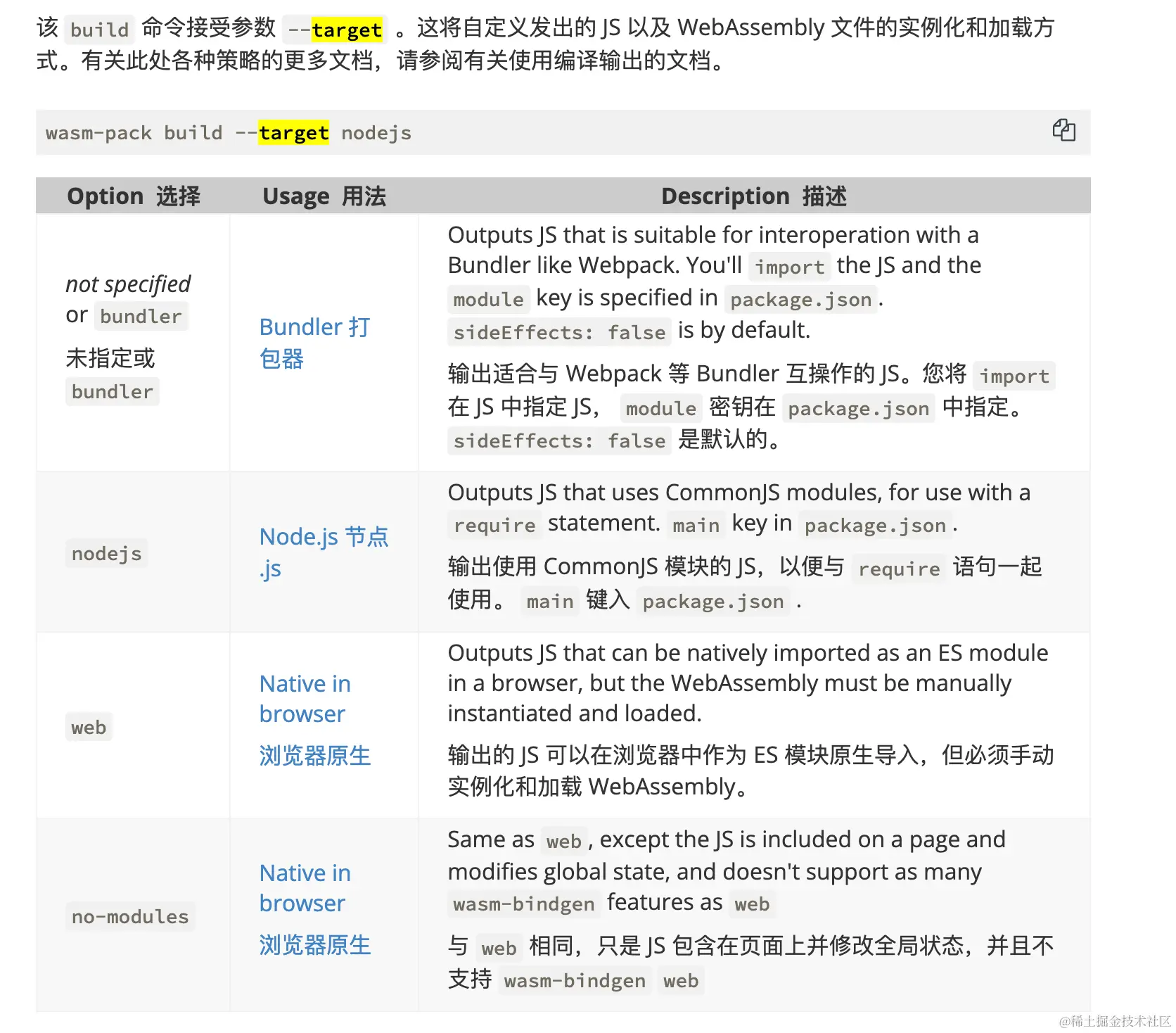Click the Chinese text 实例化和加载 WebAssembly。
This screenshot has height=1033, width=1176.
(x=598, y=787)
